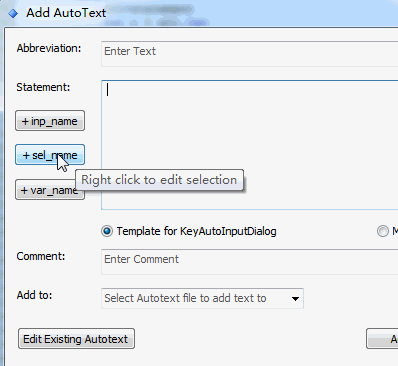Viewport: 398px width, 366px height.
Task: Insert inp_name with the + inp_name button
Action: point(50,121)
